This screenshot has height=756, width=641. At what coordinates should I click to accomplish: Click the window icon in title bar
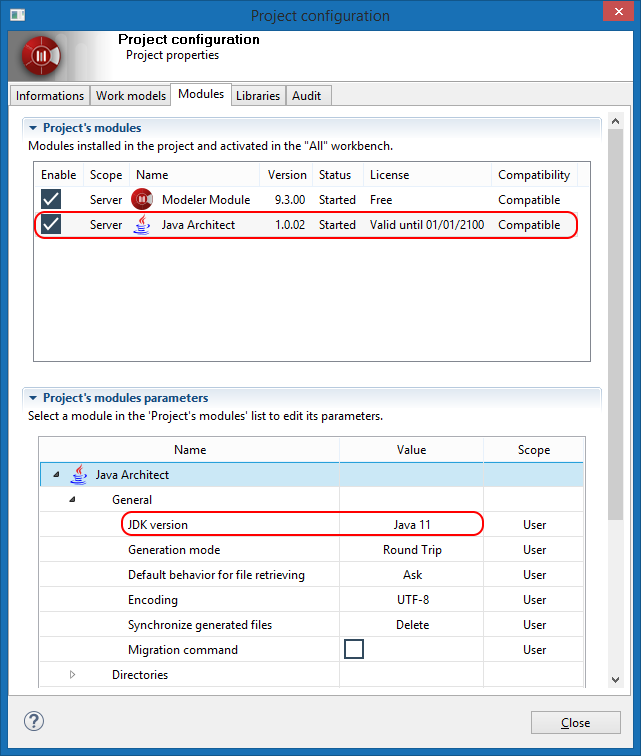click(x=18, y=15)
